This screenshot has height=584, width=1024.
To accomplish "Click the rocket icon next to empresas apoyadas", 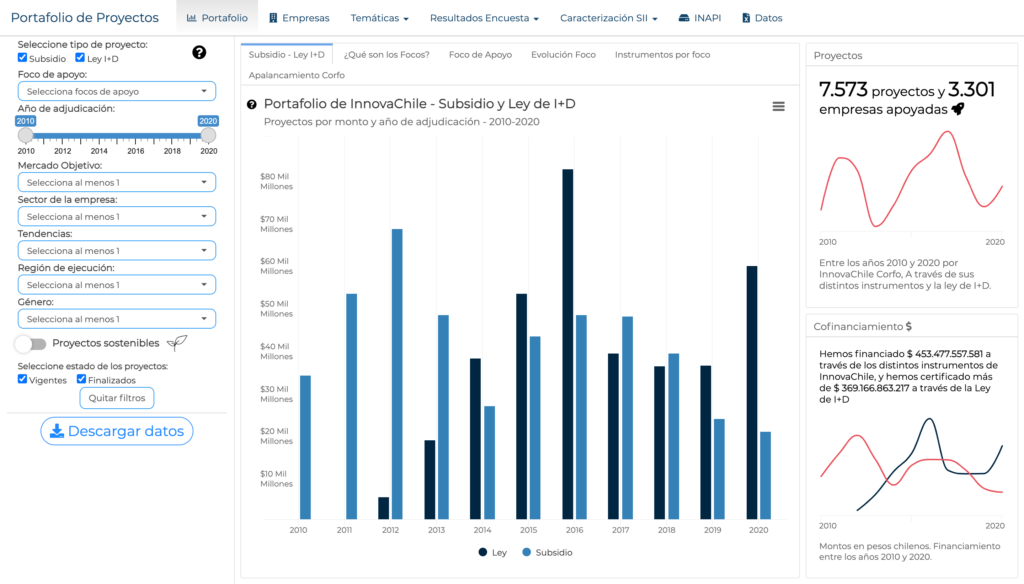I will click(957, 110).
